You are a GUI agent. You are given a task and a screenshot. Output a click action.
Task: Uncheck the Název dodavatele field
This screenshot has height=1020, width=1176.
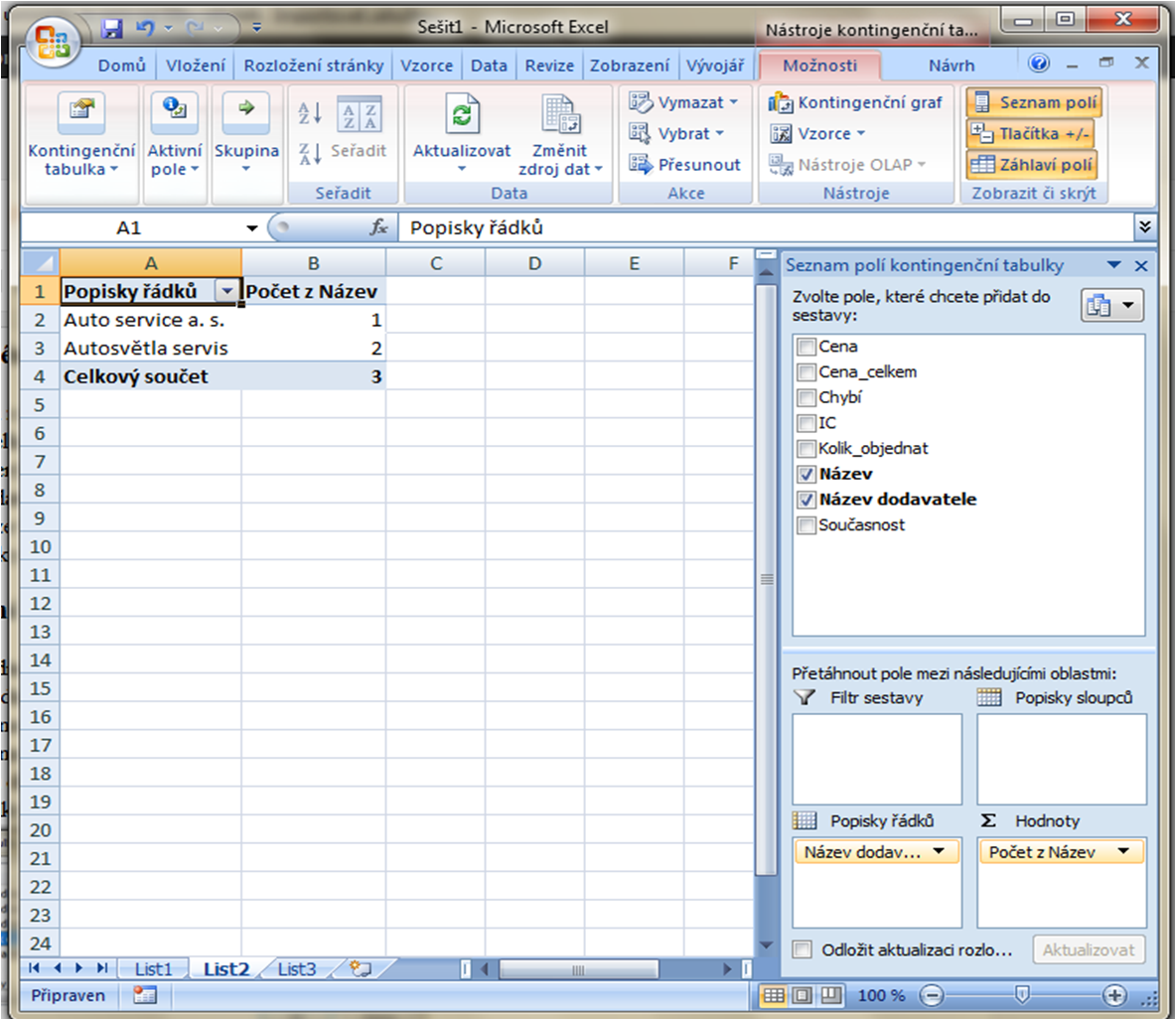pyautogui.click(x=807, y=500)
